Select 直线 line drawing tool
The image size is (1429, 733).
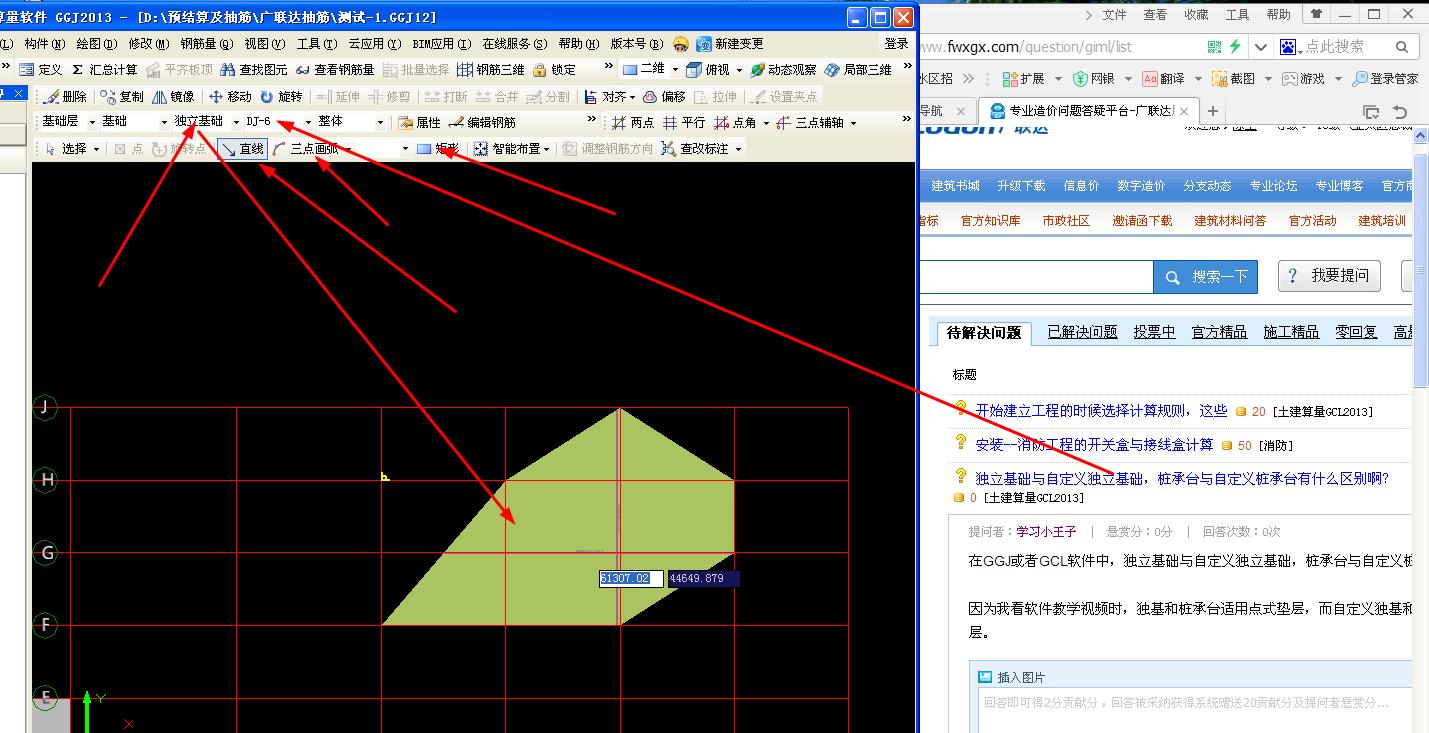click(243, 148)
